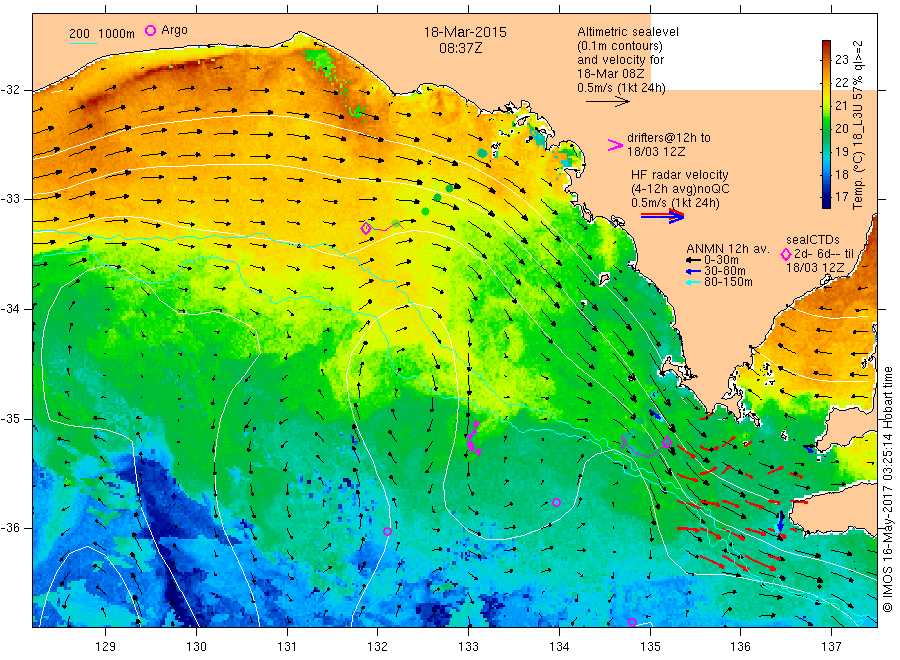The height and width of the screenshot is (660, 900).
Task: Click the -36 latitude axis label
Action: pyautogui.click(x=10, y=528)
